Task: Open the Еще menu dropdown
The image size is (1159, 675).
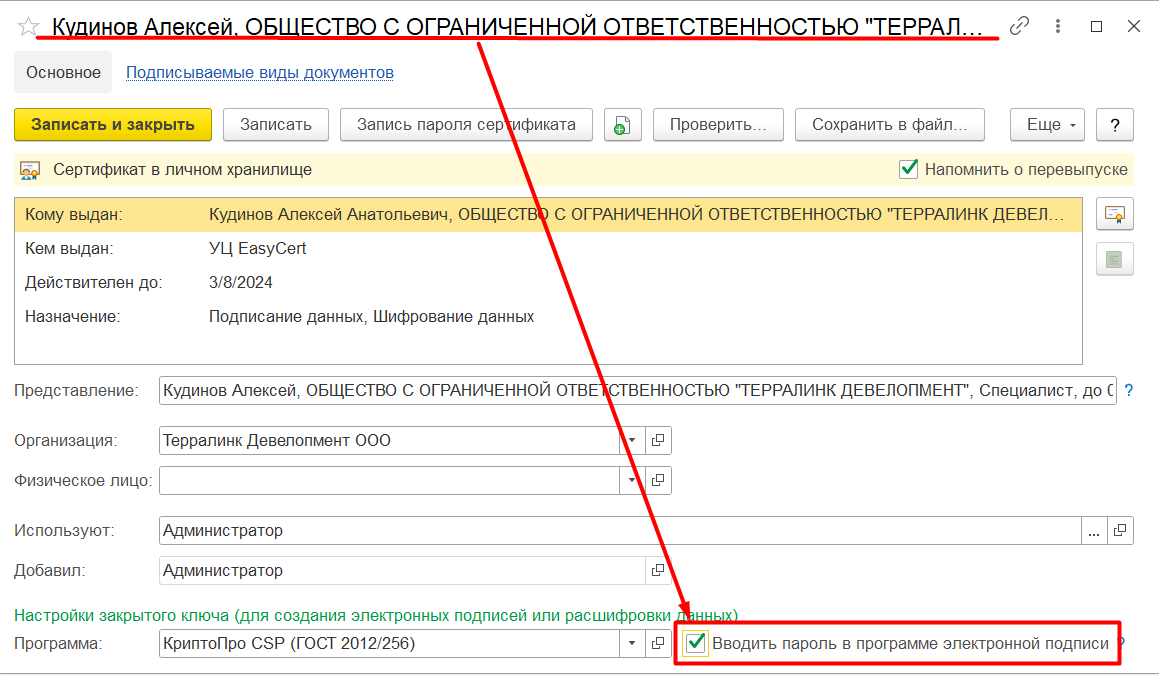Action: pyautogui.click(x=1047, y=125)
